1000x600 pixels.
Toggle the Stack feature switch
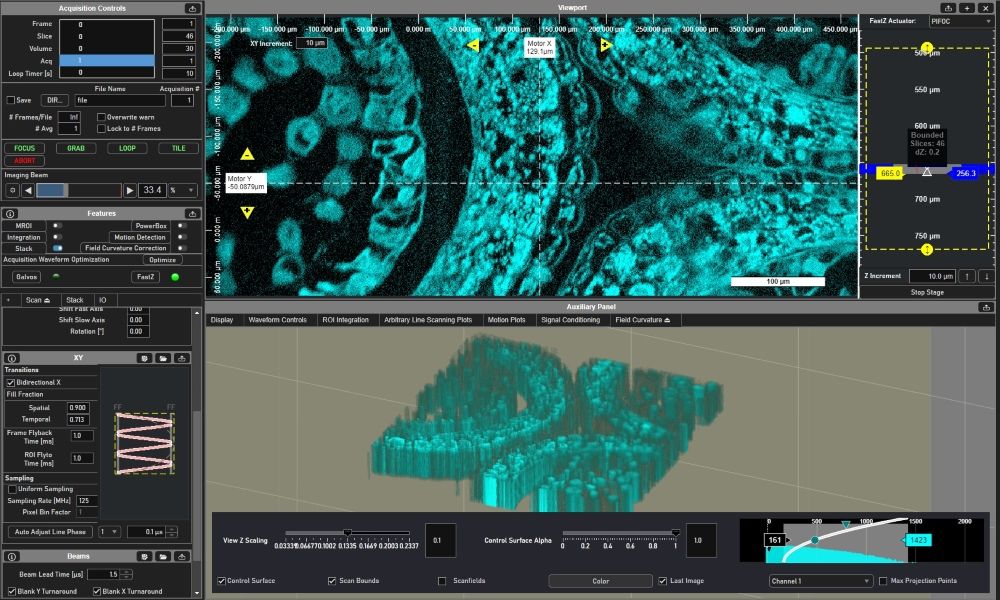click(x=57, y=248)
